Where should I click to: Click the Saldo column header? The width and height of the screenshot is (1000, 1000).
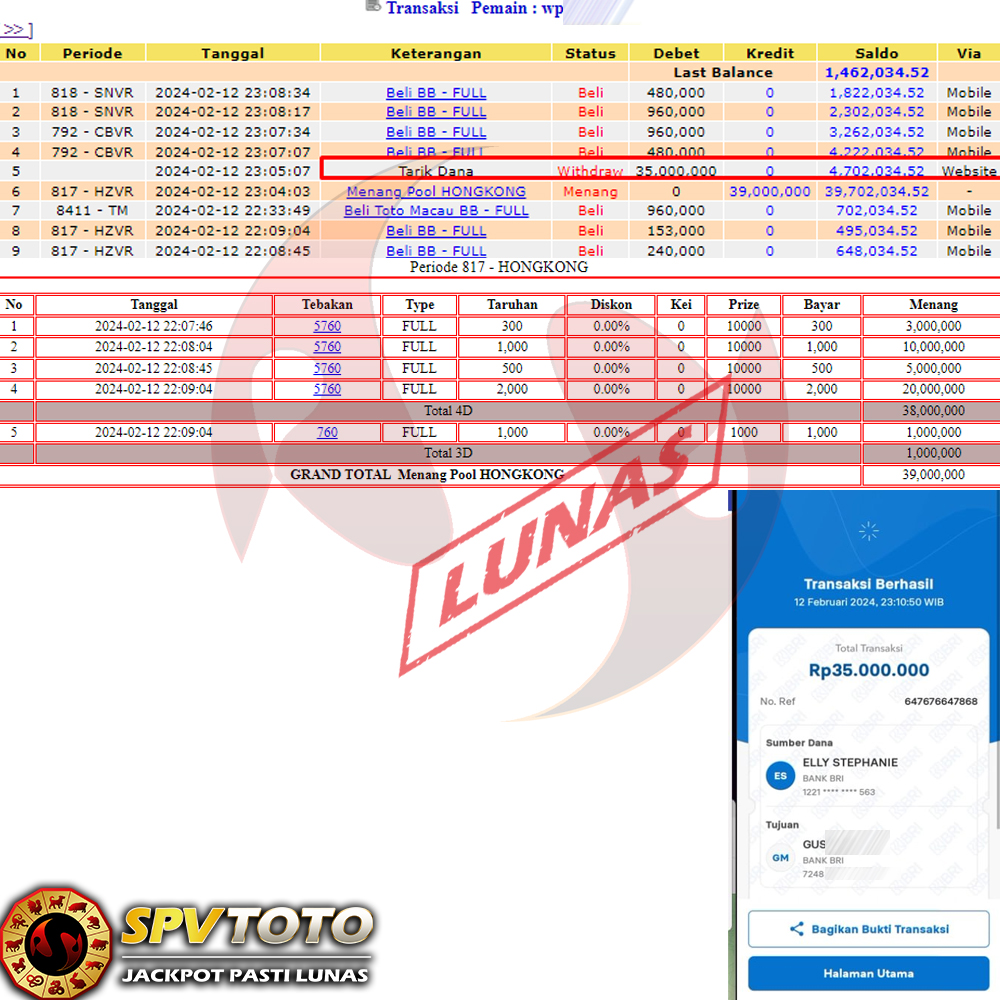pyautogui.click(x=876, y=53)
